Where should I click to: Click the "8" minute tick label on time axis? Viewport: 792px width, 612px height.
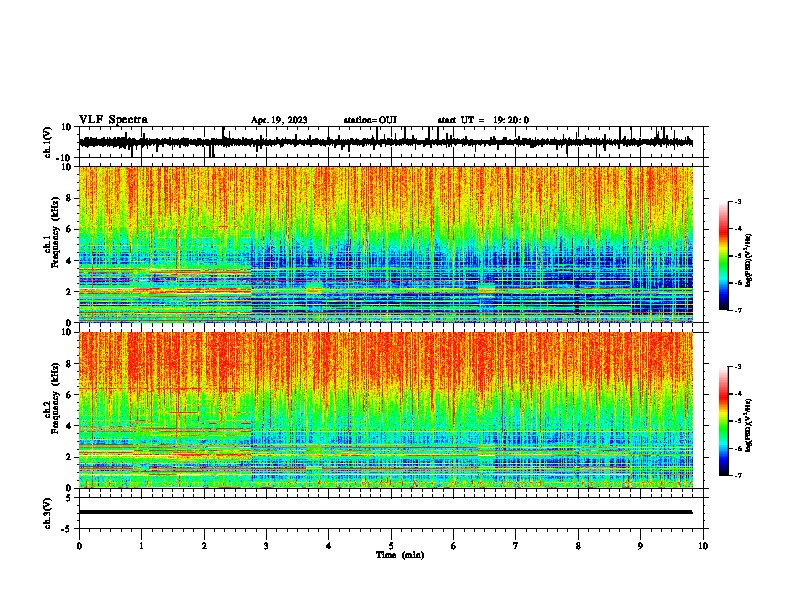pos(578,546)
